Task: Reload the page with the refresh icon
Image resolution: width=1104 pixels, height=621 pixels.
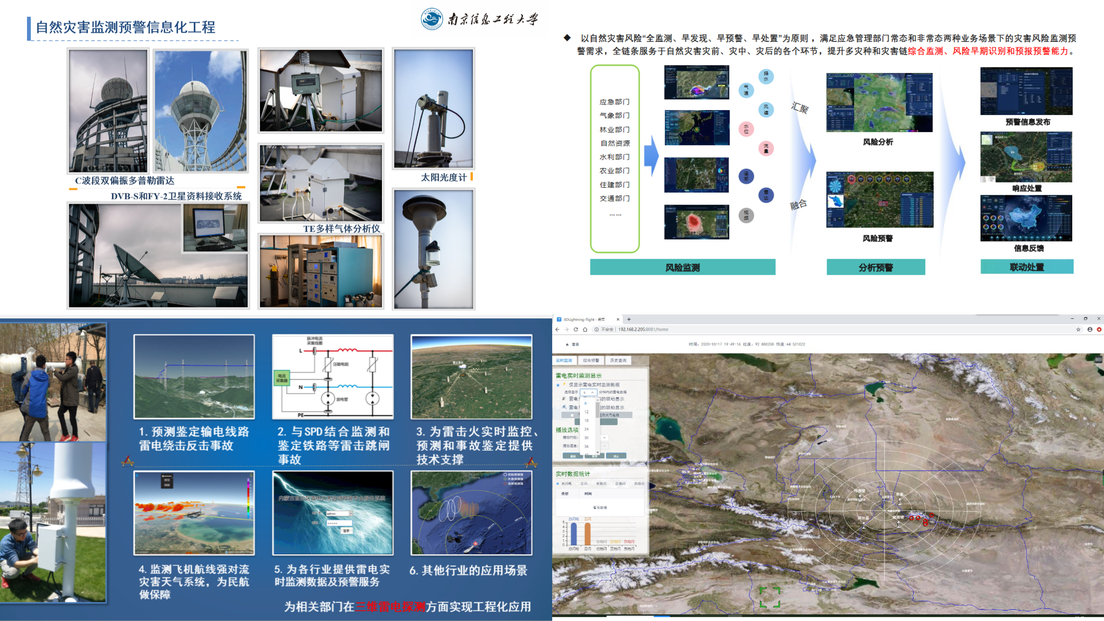Action: click(x=577, y=329)
